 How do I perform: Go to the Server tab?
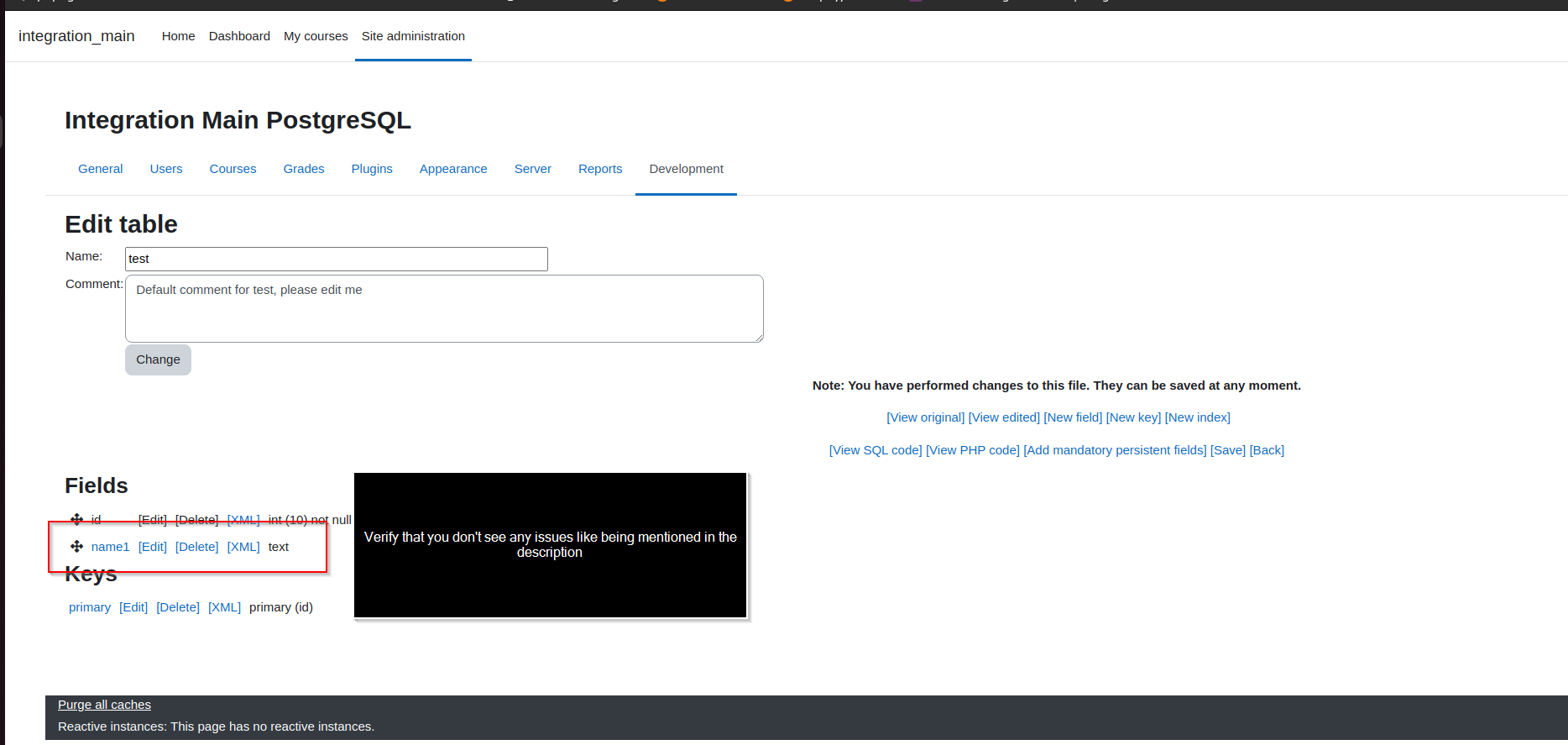click(533, 169)
